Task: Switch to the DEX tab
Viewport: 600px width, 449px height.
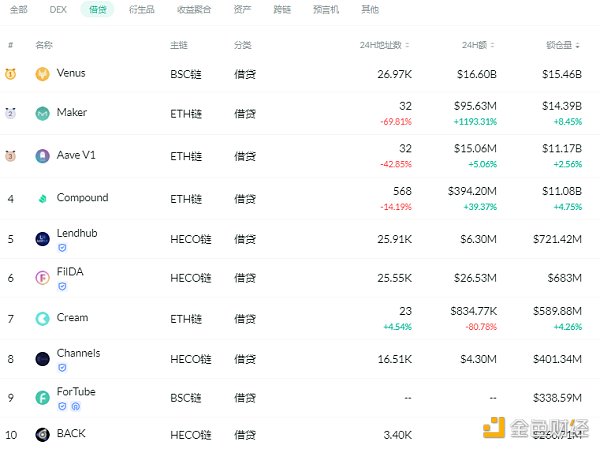Action: (58, 9)
